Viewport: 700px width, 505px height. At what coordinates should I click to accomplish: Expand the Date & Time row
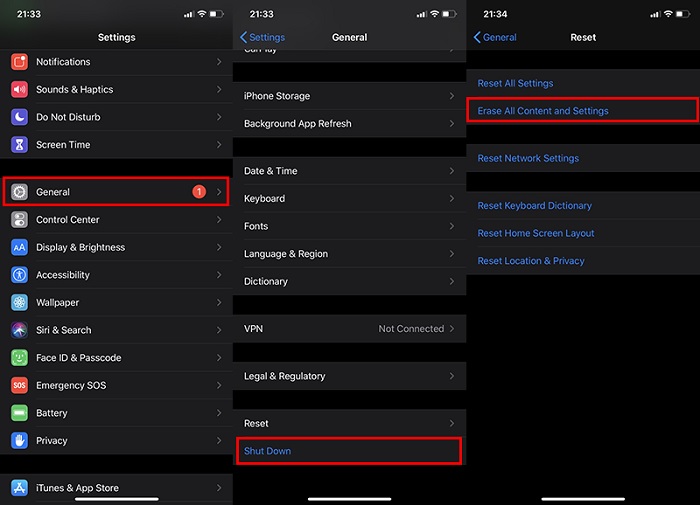[x=350, y=171]
